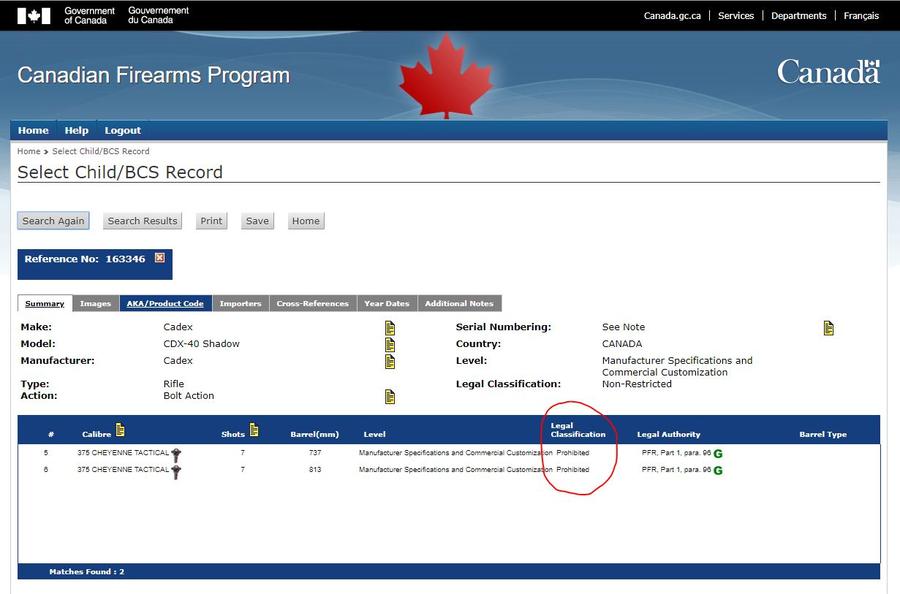Click the Search Again button
The width and height of the screenshot is (900, 594).
(53, 221)
